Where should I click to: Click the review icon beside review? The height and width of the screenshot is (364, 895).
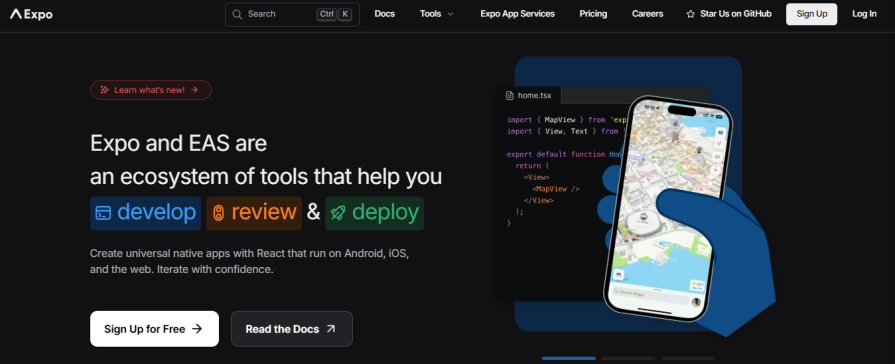coord(218,213)
